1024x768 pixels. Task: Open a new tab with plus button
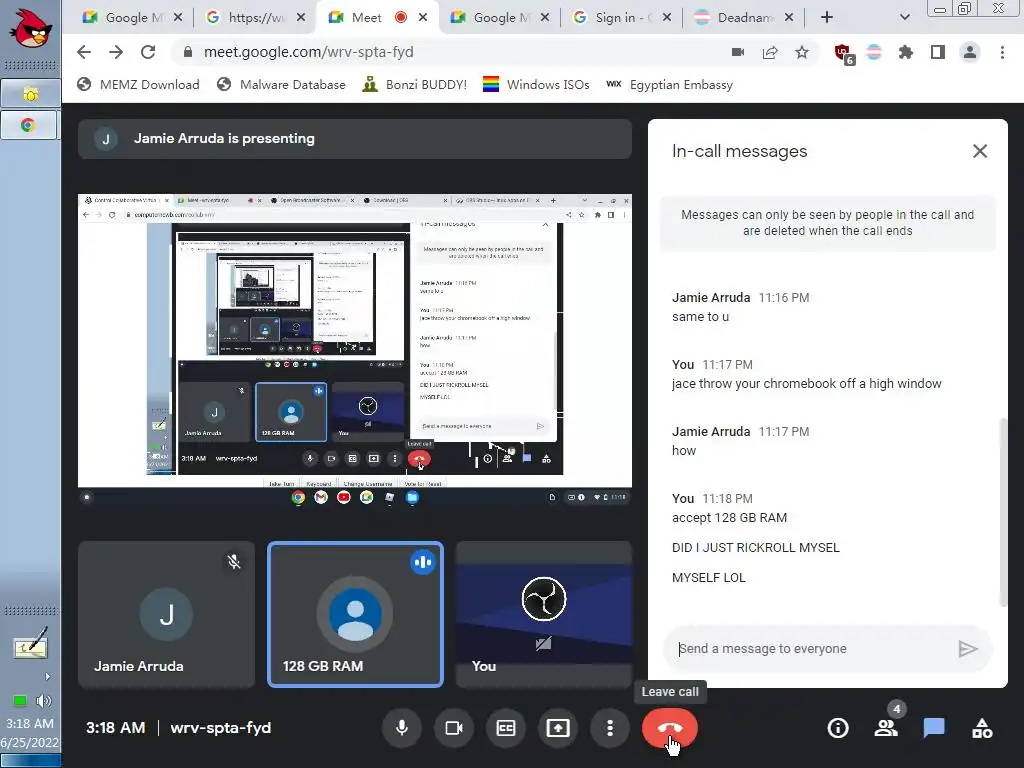(x=827, y=18)
